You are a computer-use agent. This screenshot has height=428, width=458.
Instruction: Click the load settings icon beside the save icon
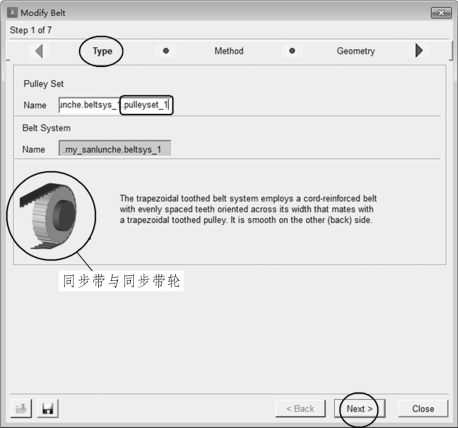point(21,408)
